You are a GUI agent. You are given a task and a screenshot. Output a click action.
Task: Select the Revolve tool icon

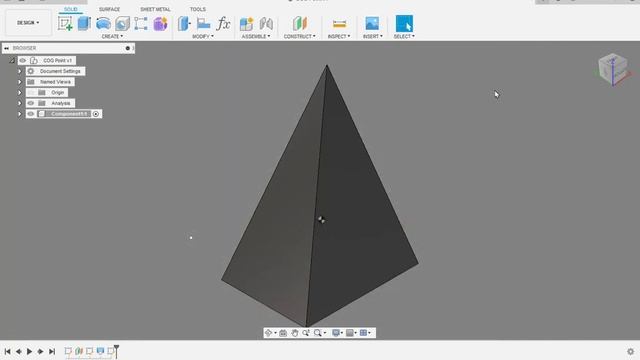103,24
